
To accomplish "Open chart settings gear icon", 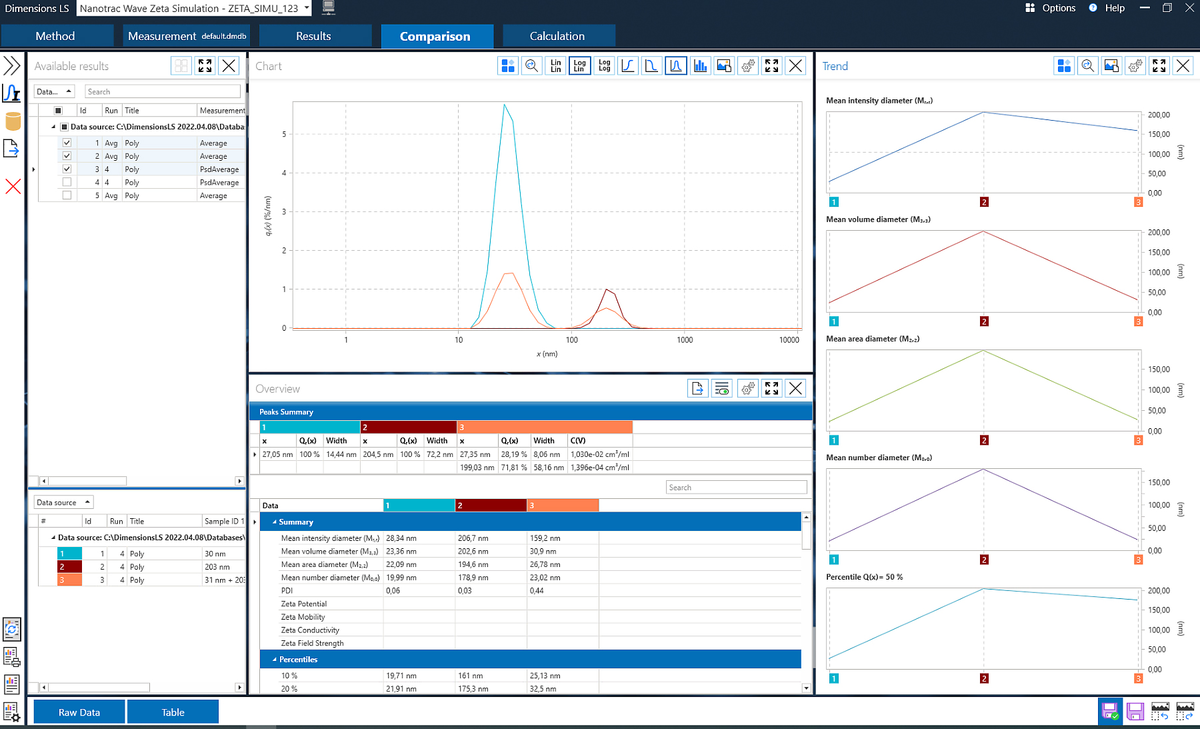I will [x=747, y=66].
